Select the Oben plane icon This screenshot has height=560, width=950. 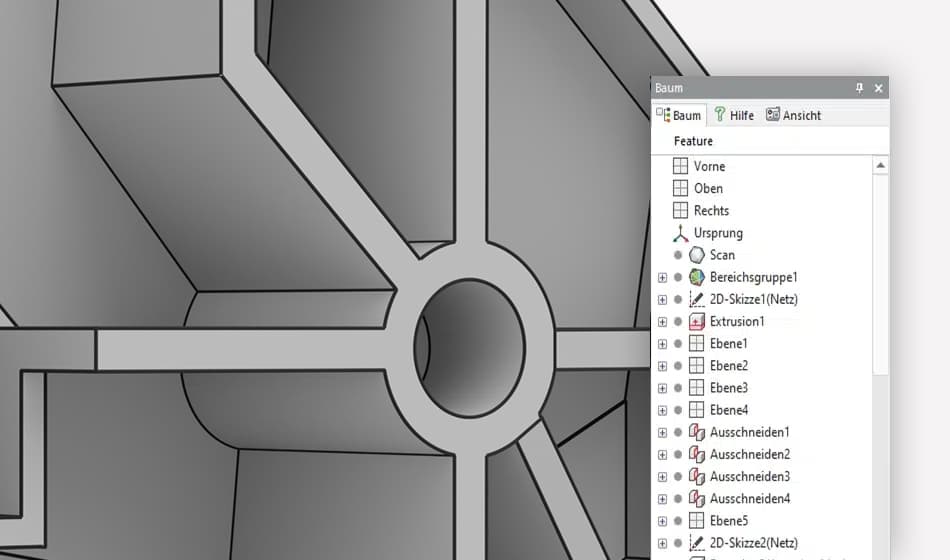[680, 188]
